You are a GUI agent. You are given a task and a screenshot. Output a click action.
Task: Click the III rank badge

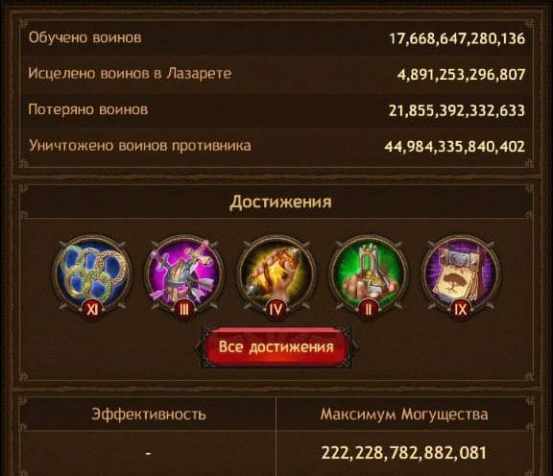pos(184,310)
